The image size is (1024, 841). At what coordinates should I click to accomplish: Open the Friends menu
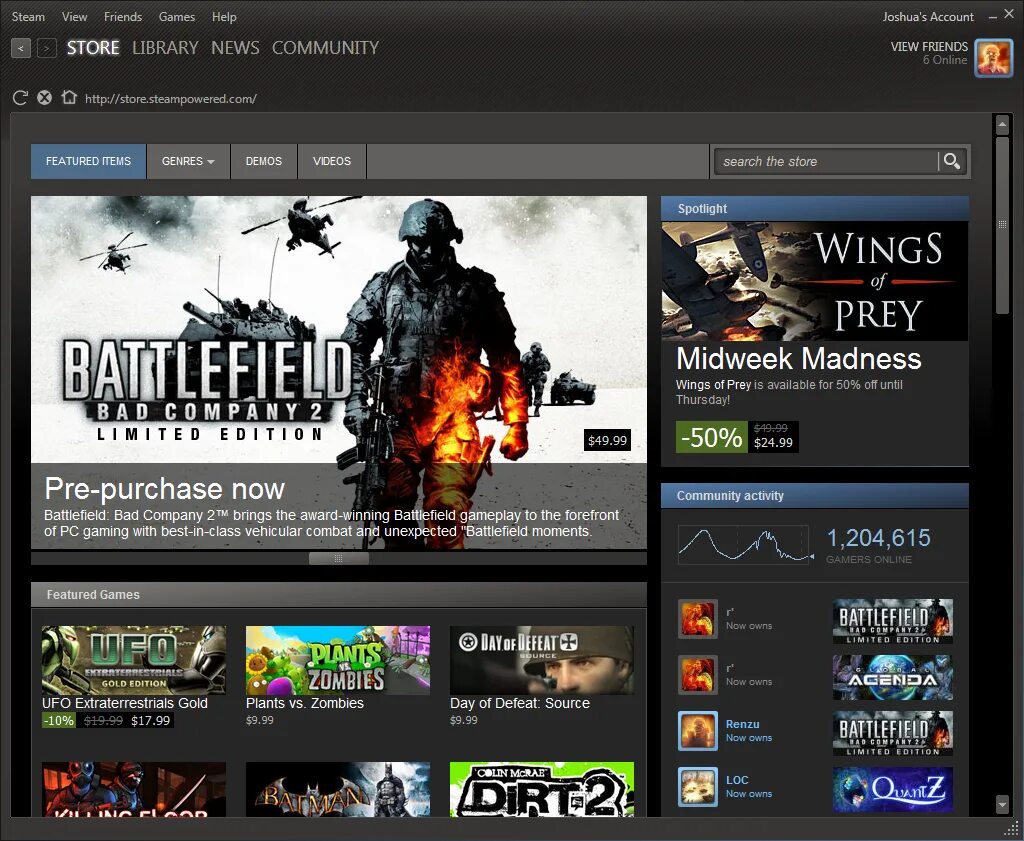pos(123,16)
